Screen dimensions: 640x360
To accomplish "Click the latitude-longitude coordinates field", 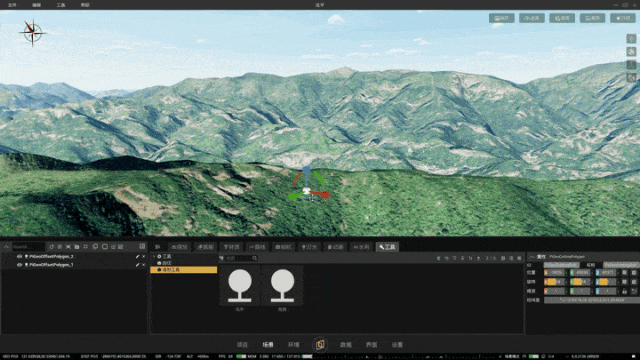I will pos(592,300).
